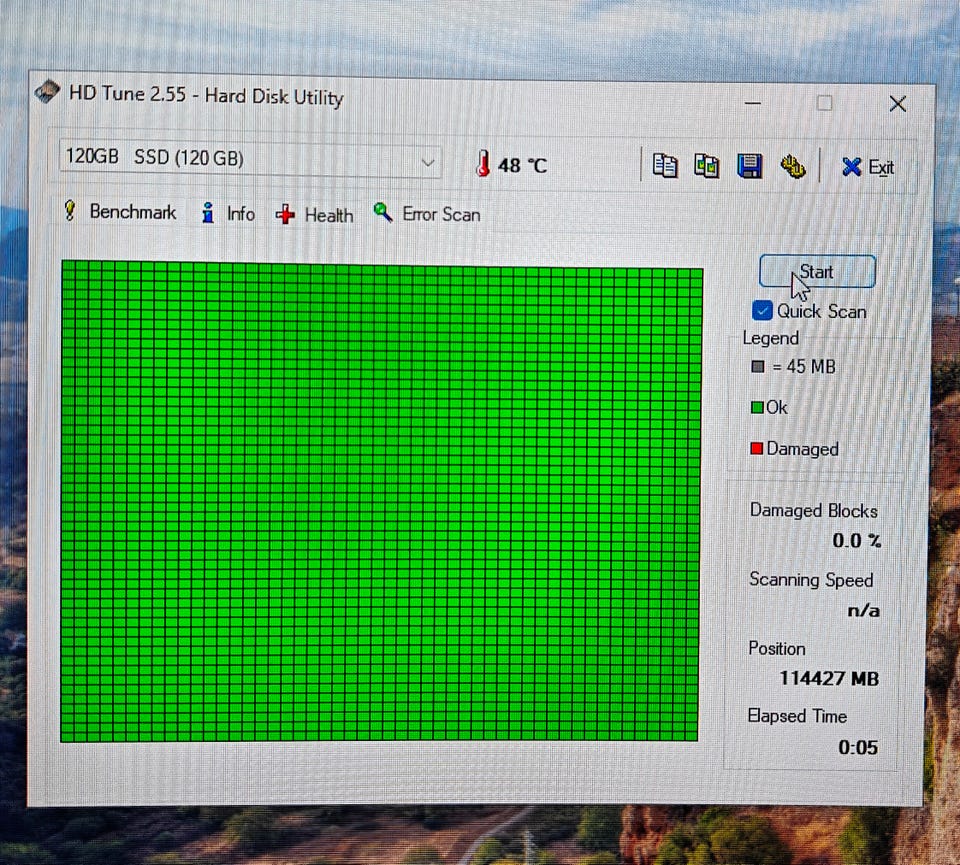This screenshot has width=960, height=865.
Task: Close the HD Tune window
Action: coord(898,103)
